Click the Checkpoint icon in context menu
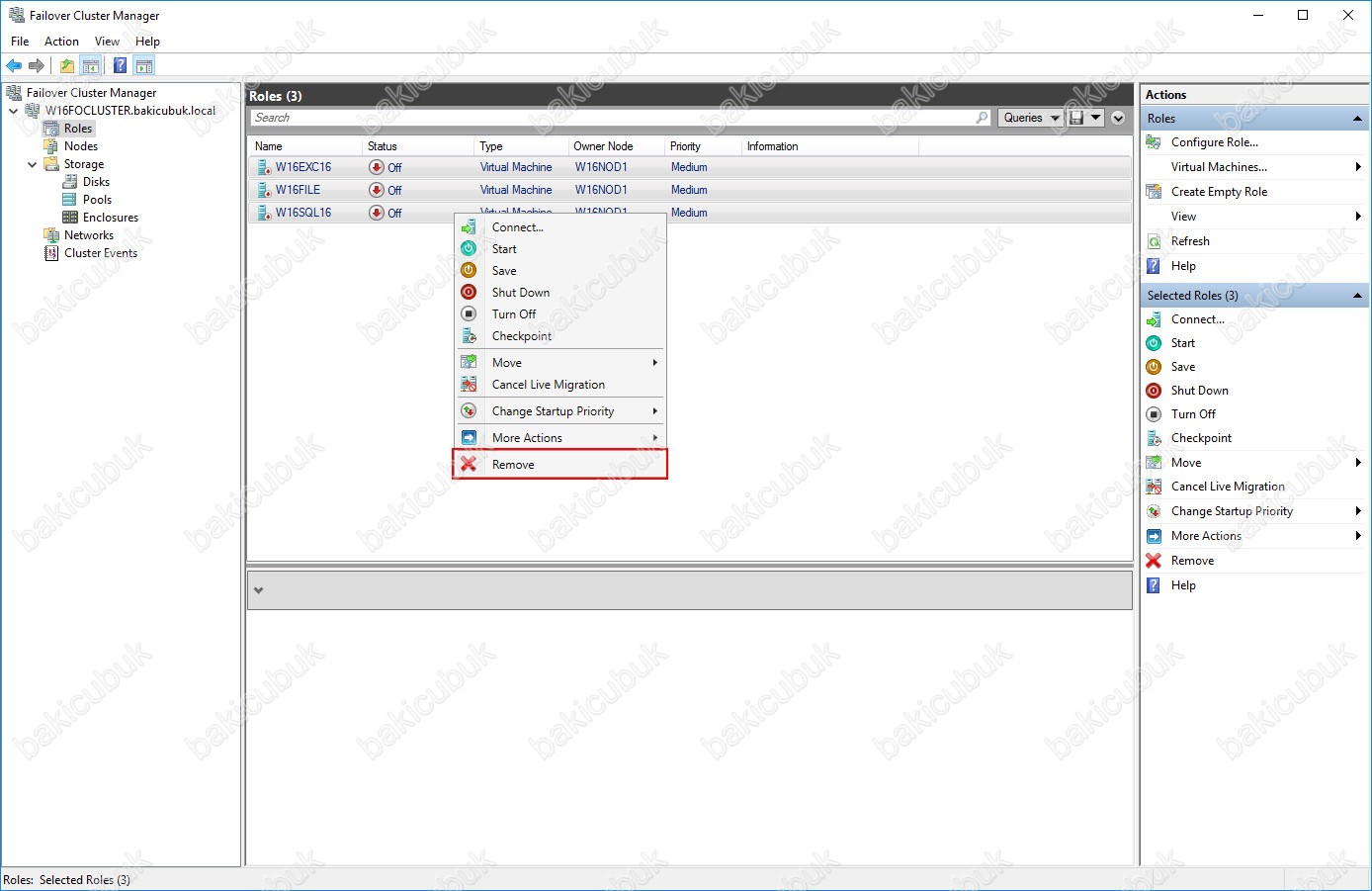Image resolution: width=1372 pixels, height=891 pixels. click(470, 336)
